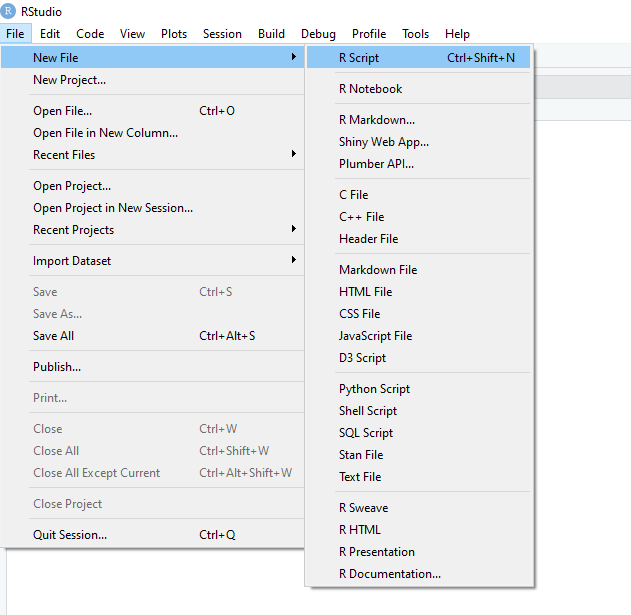This screenshot has width=631, height=615.
Task: Open the Session menu in menu bar
Action: [222, 34]
